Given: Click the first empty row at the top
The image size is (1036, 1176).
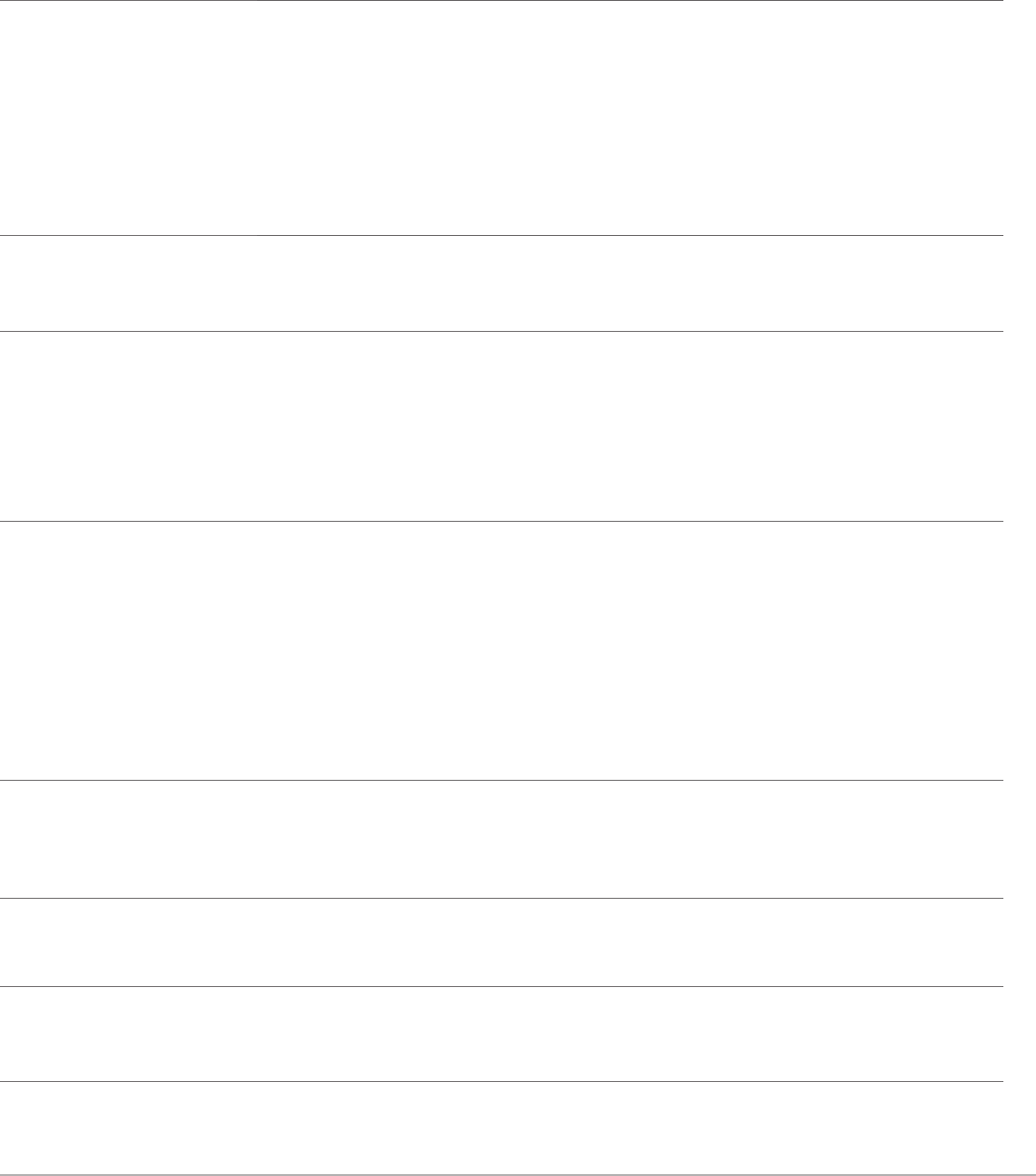Looking at the screenshot, I should [501, 118].
